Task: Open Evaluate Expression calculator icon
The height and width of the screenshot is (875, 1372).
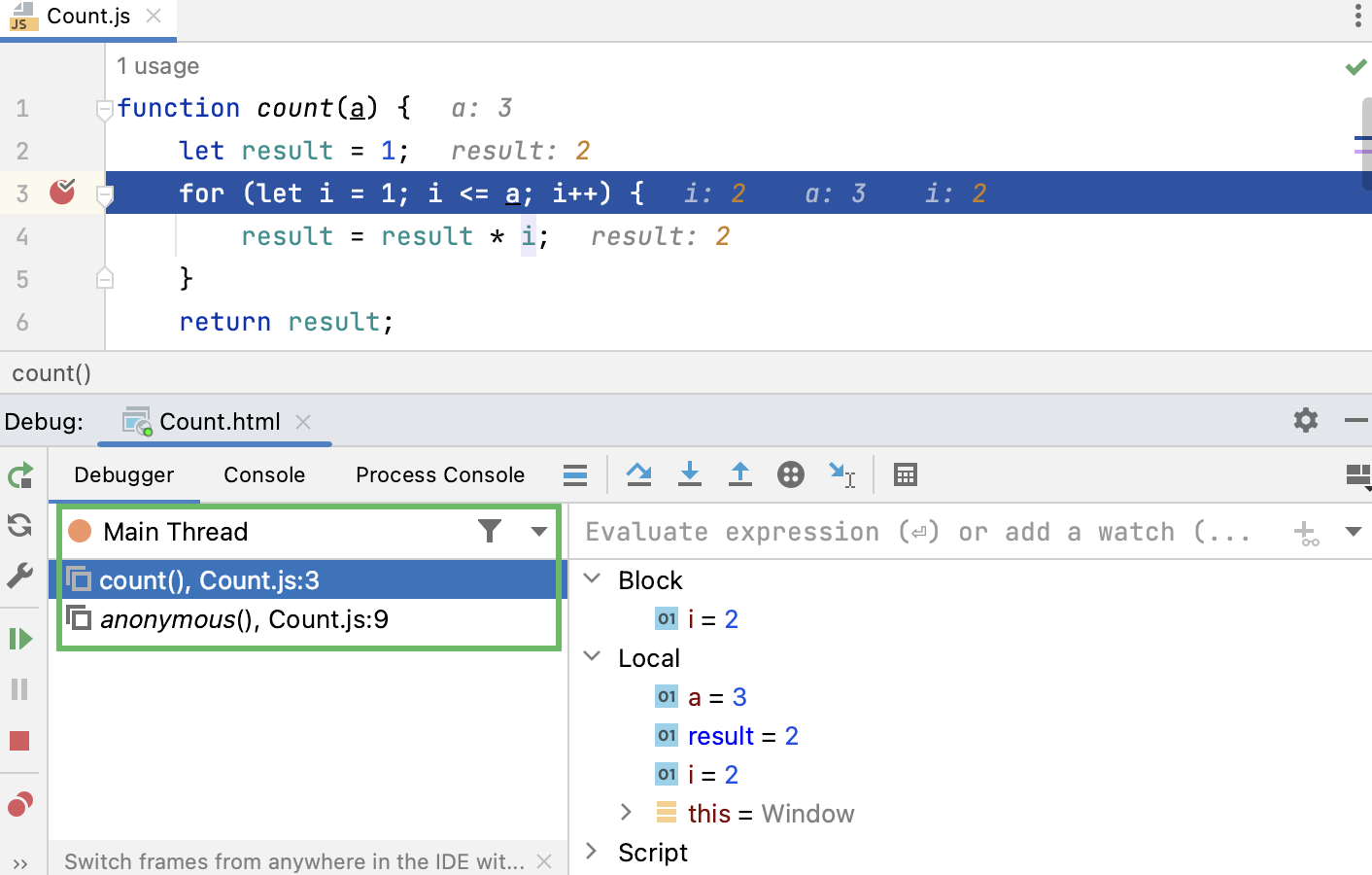Action: [x=906, y=474]
